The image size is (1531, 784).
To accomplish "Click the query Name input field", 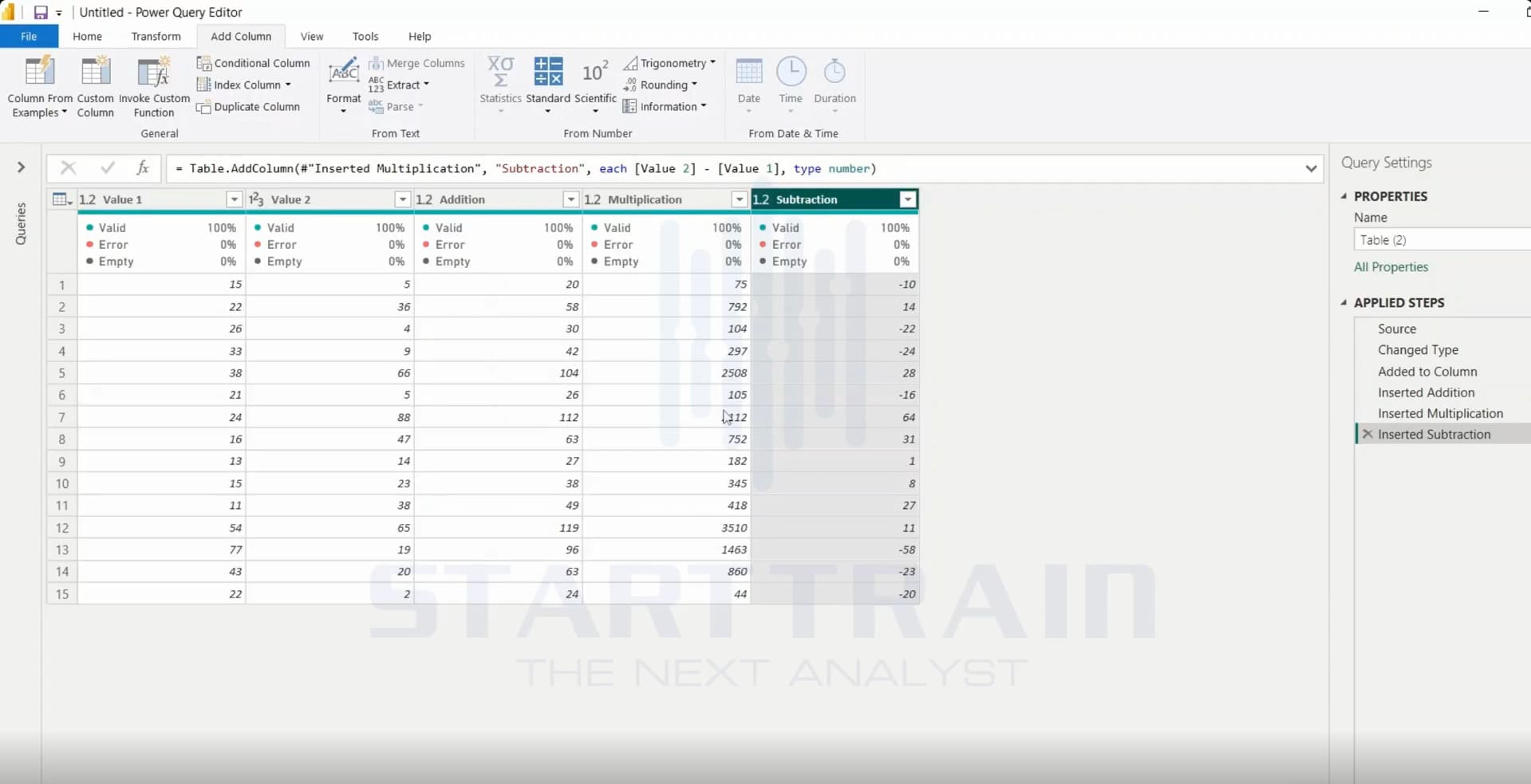I will coord(1442,239).
